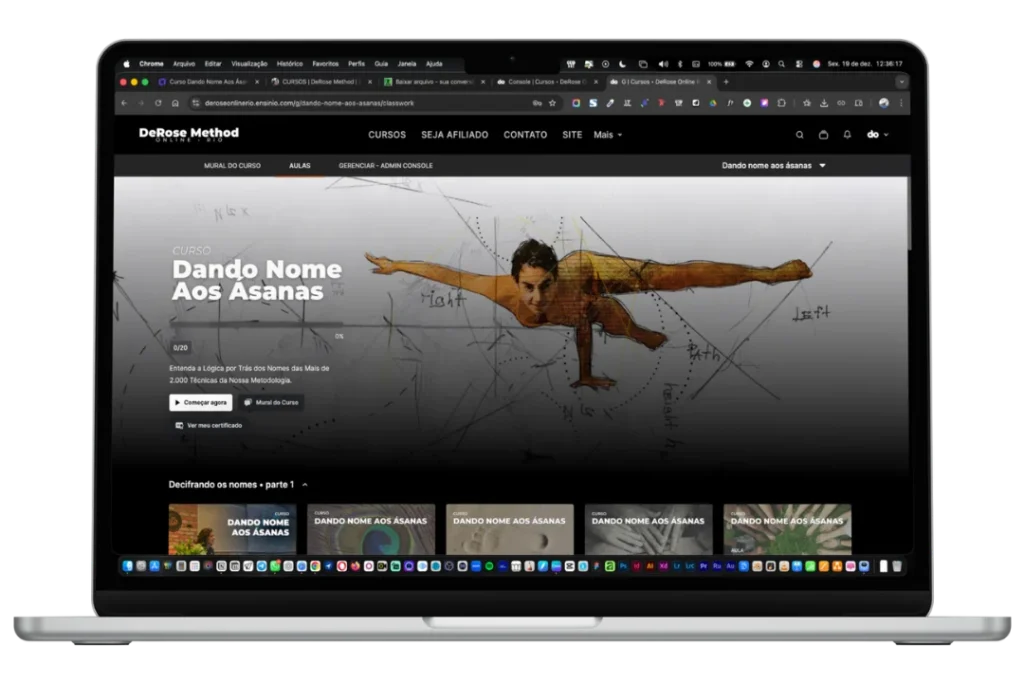The width and height of the screenshot is (1024, 683).
Task: Open Wi-Fi status in menu bar
Action: (x=749, y=64)
